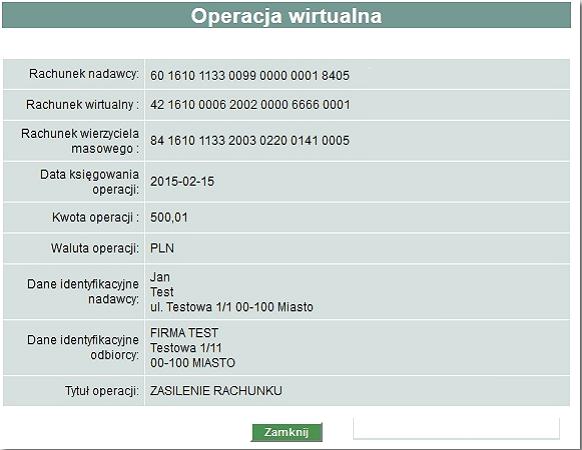Screen dimensions: 582x450
Task: Click the 'Rachunek wierzyciela masowego :' label
Action: 80,141
